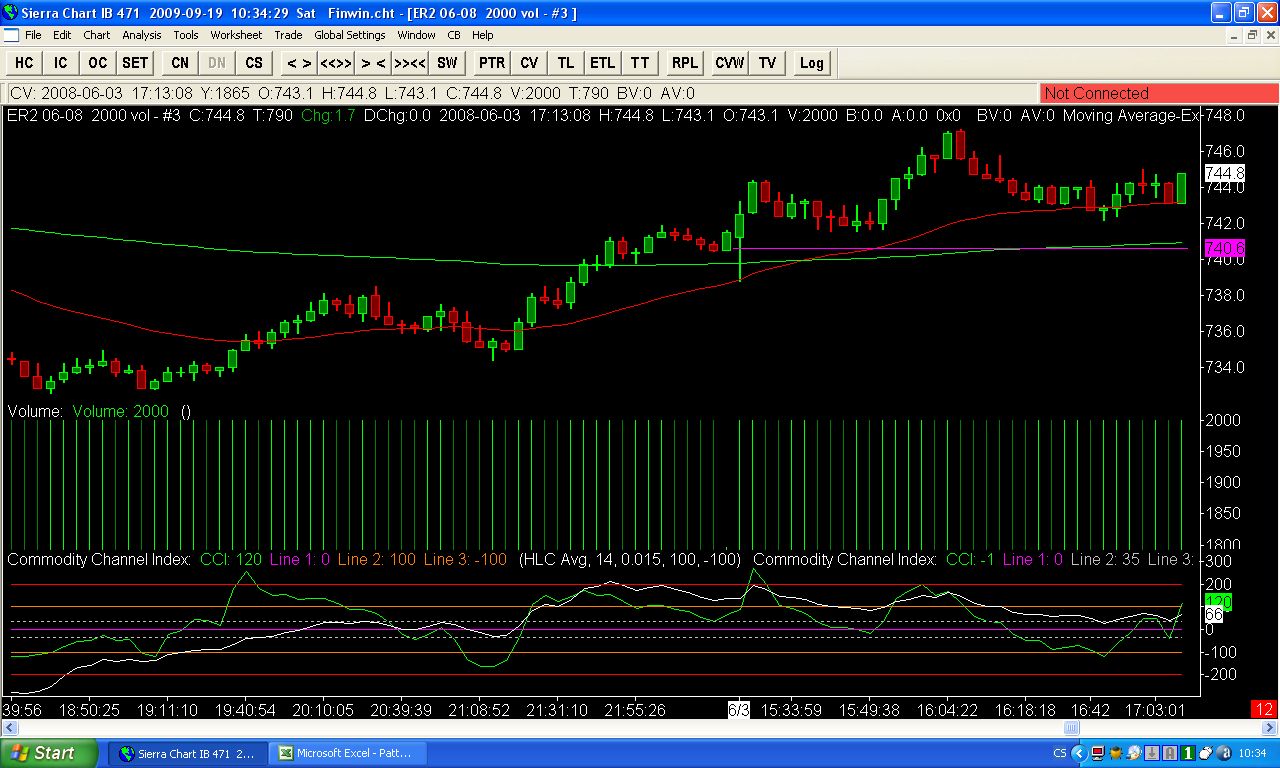Viewport: 1280px width, 768px height.
Task: Click the magenta 740.6 price label
Action: coord(1224,248)
